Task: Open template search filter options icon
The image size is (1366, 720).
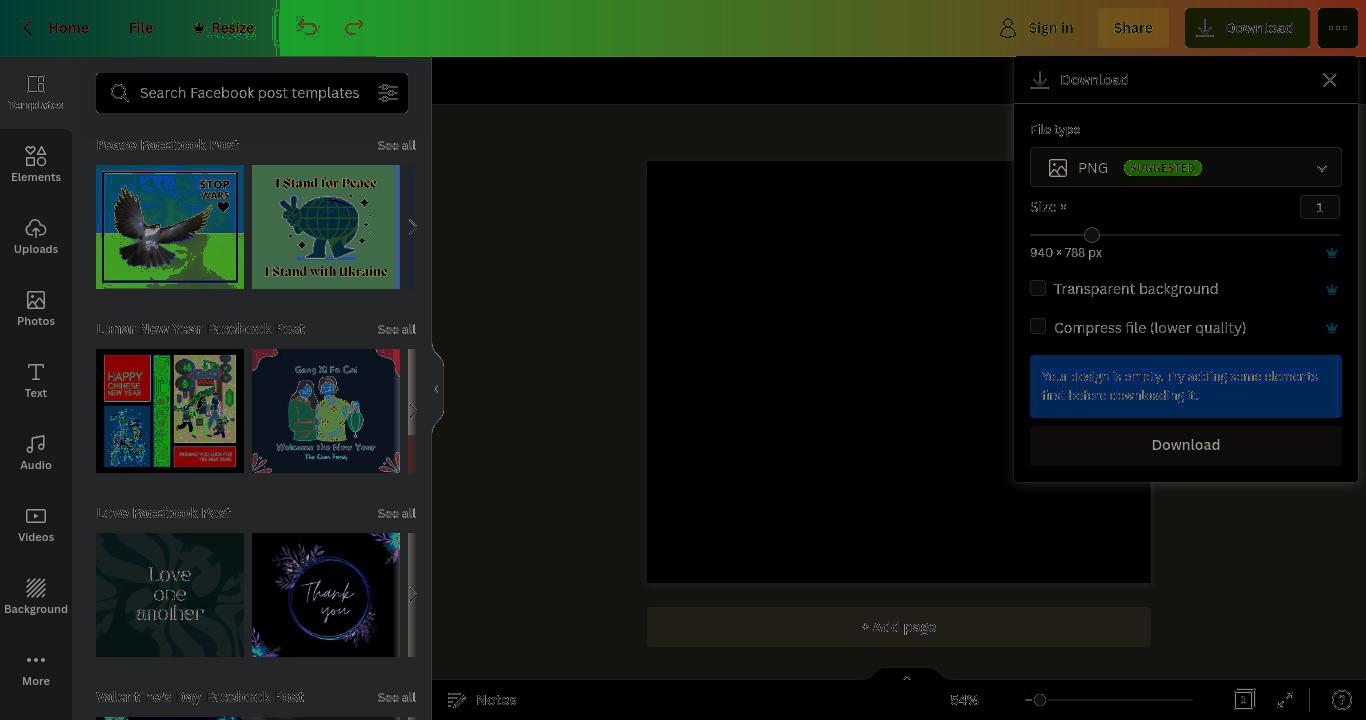Action: (388, 93)
